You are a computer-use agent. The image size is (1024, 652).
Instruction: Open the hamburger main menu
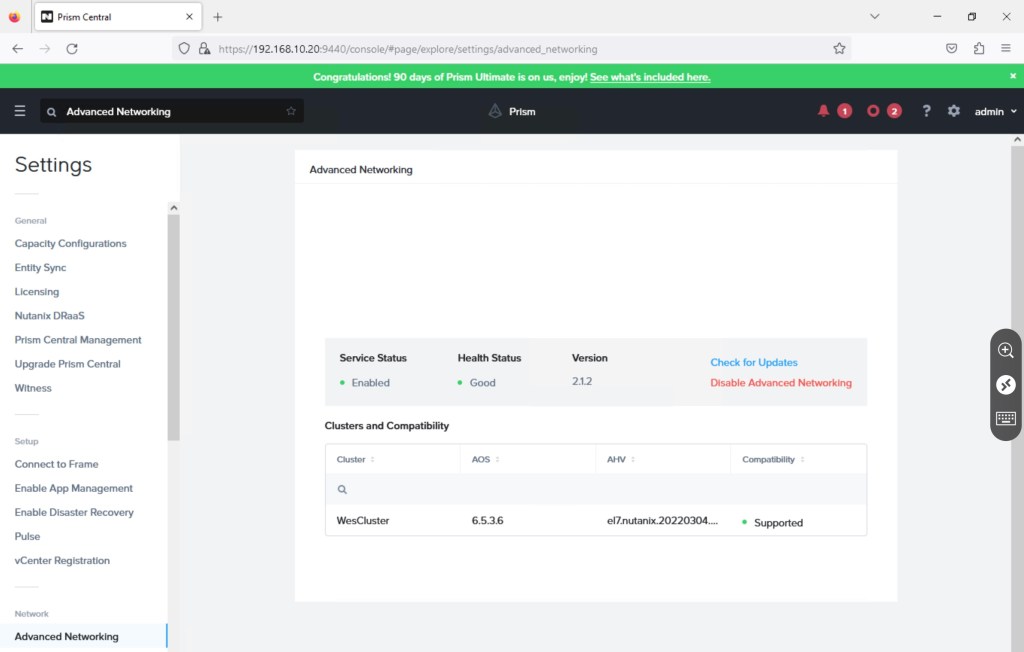point(20,111)
